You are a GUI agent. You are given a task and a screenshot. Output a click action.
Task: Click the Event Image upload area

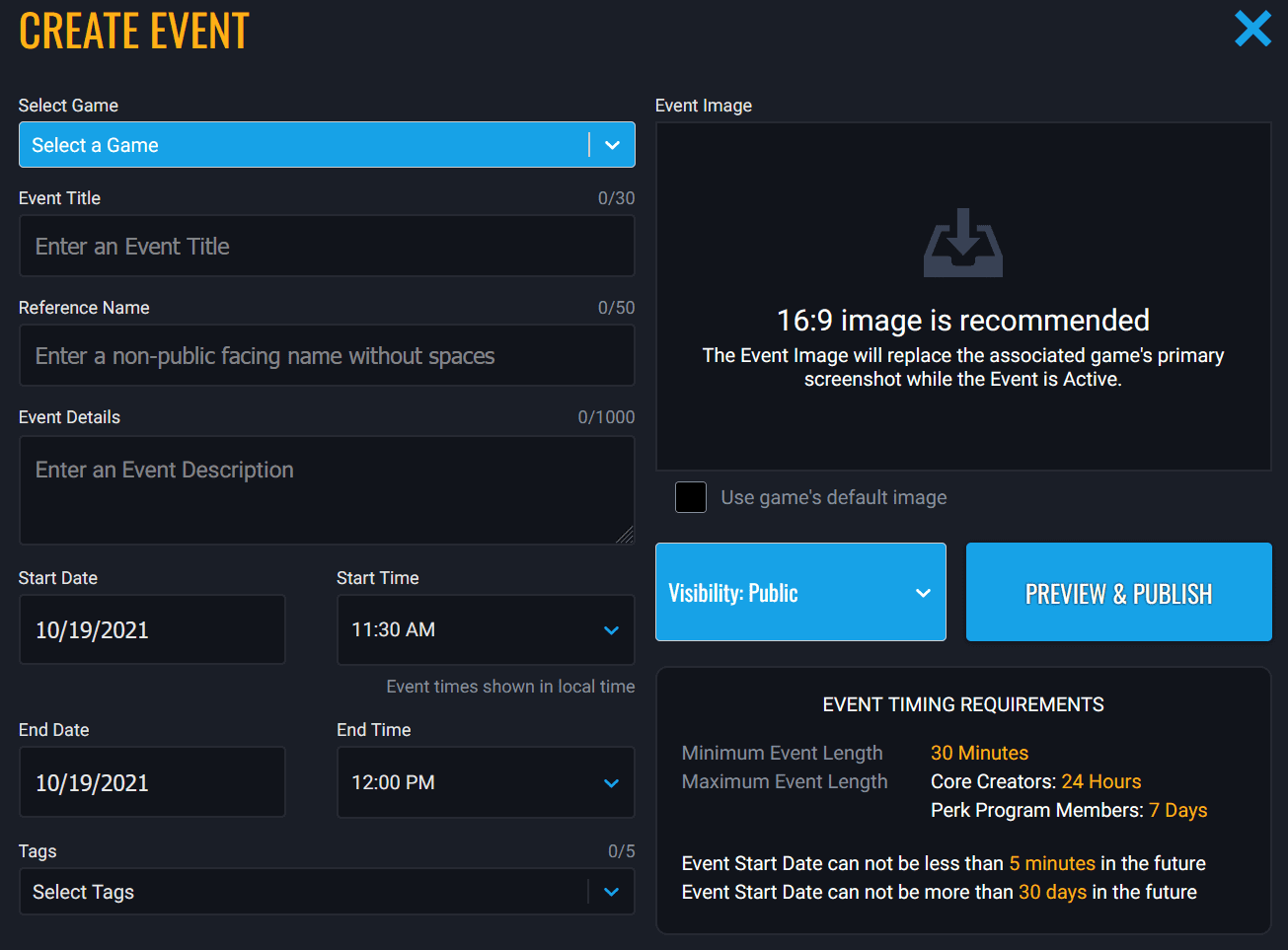coord(962,295)
